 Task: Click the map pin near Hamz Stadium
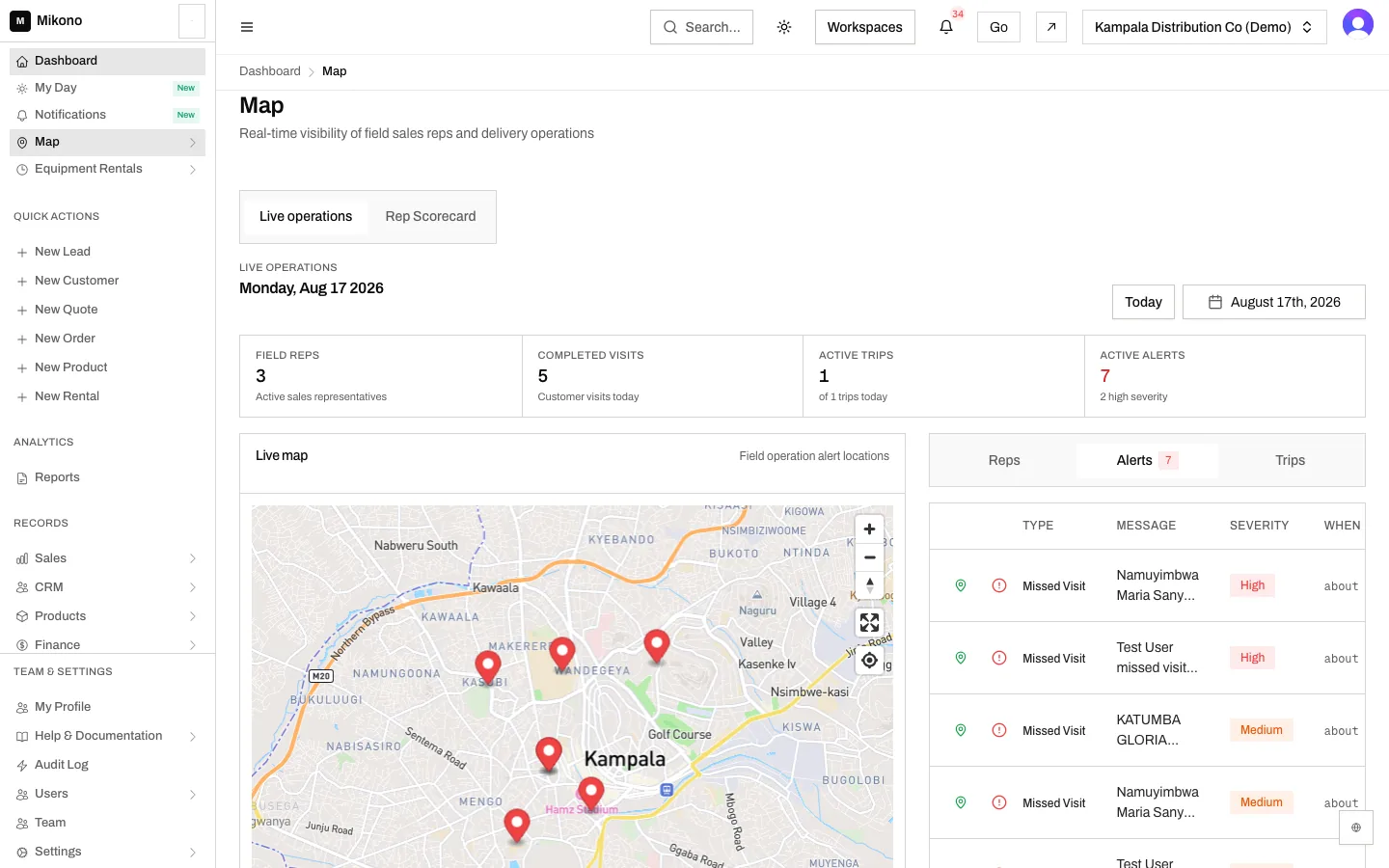(590, 795)
